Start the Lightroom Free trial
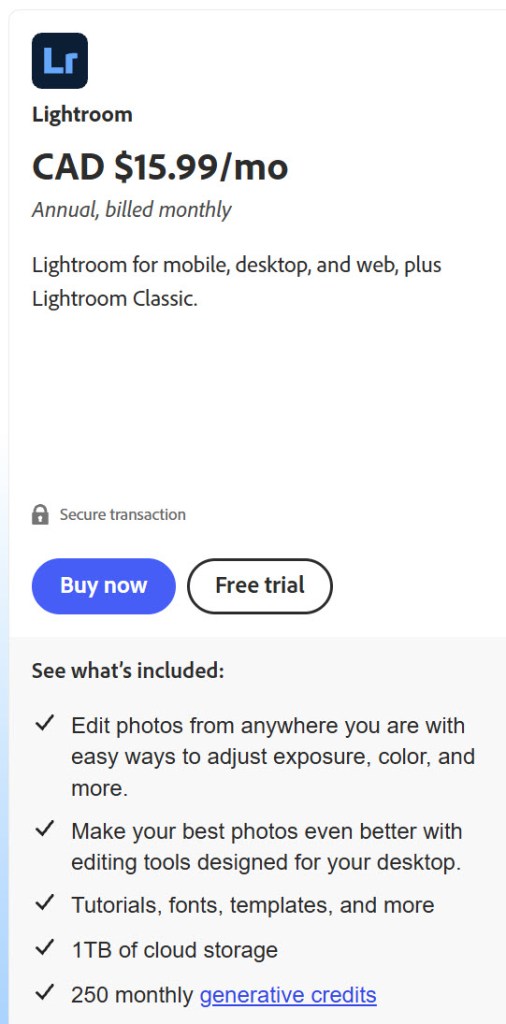Image resolution: width=506 pixels, height=1024 pixels. [x=260, y=586]
